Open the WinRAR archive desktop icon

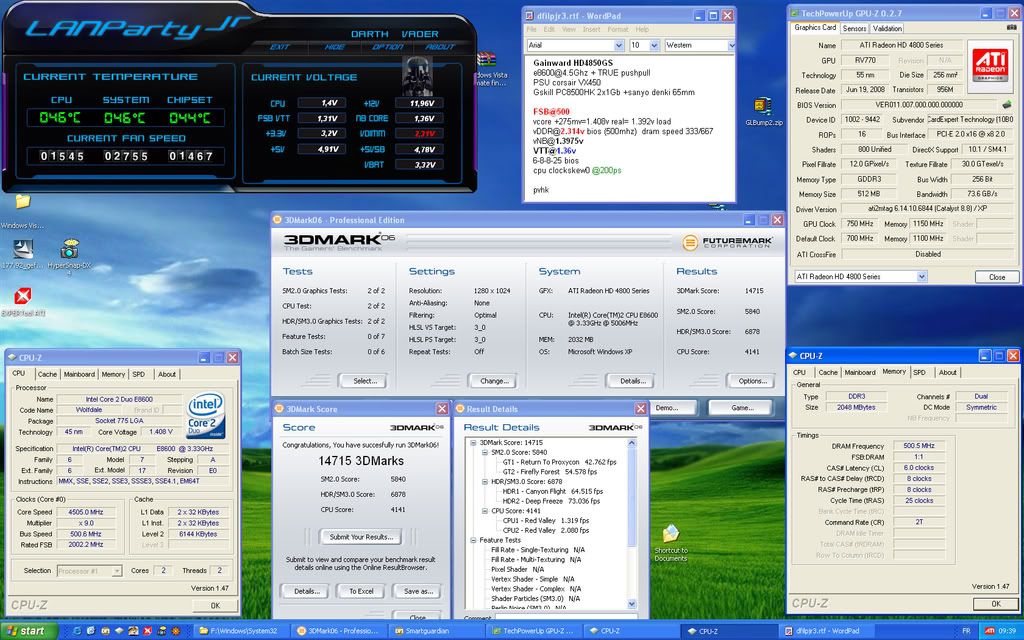point(487,62)
